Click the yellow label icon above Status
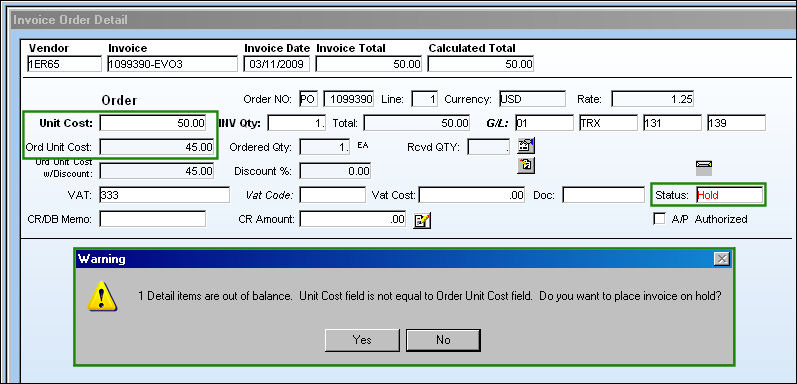Image resolution: width=797 pixels, height=384 pixels. click(x=704, y=168)
